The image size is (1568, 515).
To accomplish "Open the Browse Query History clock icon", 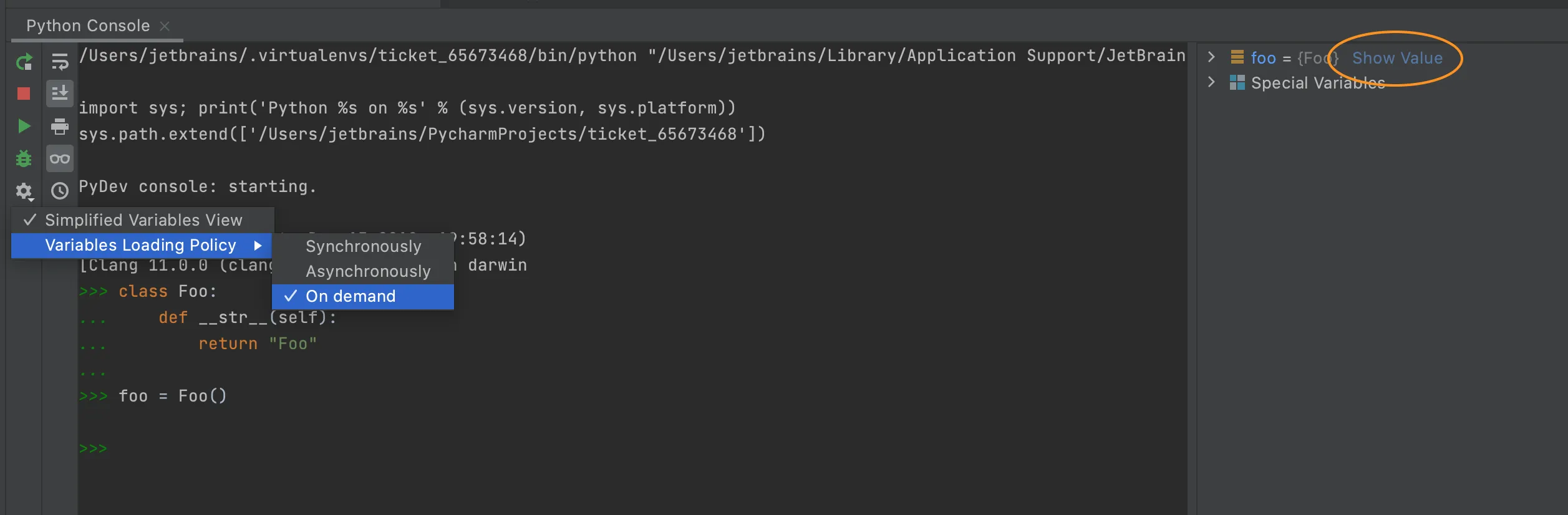I will click(x=60, y=191).
